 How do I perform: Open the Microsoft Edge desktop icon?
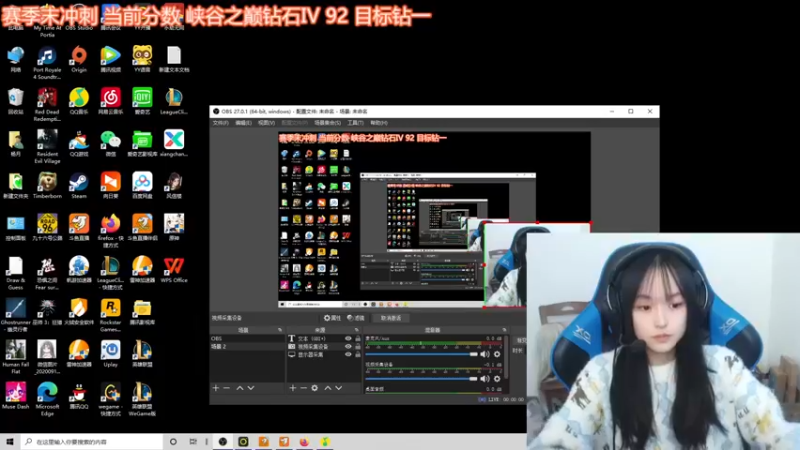coord(47,399)
